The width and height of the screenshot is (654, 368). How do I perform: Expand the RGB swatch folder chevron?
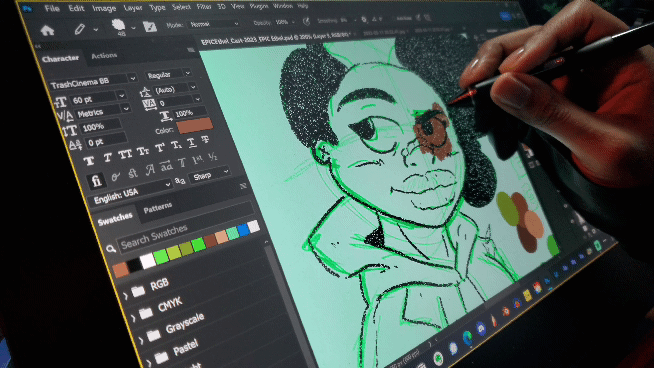pyautogui.click(x=126, y=296)
